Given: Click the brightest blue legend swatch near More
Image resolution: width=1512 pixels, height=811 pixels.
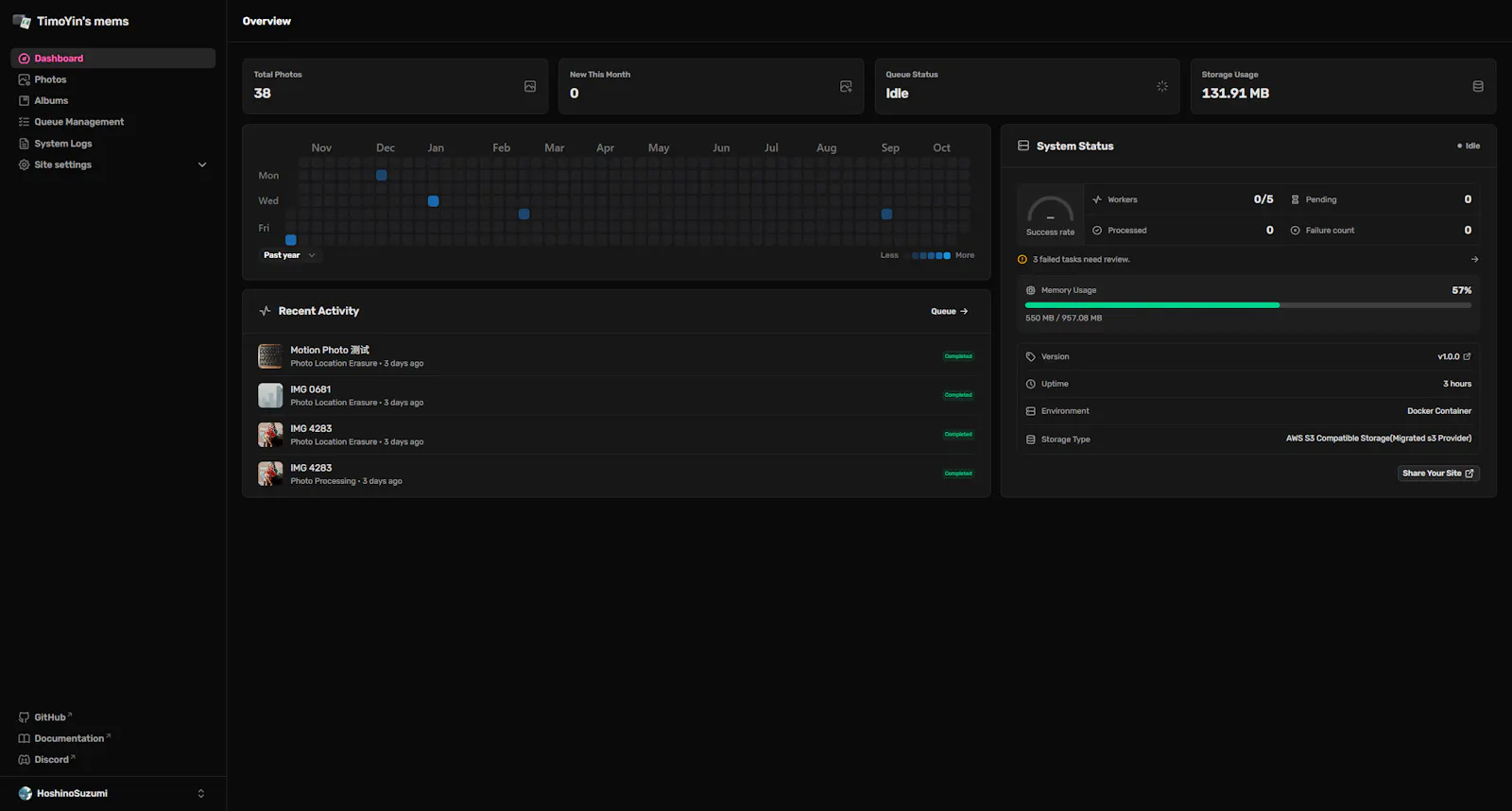Looking at the screenshot, I should (x=947, y=255).
